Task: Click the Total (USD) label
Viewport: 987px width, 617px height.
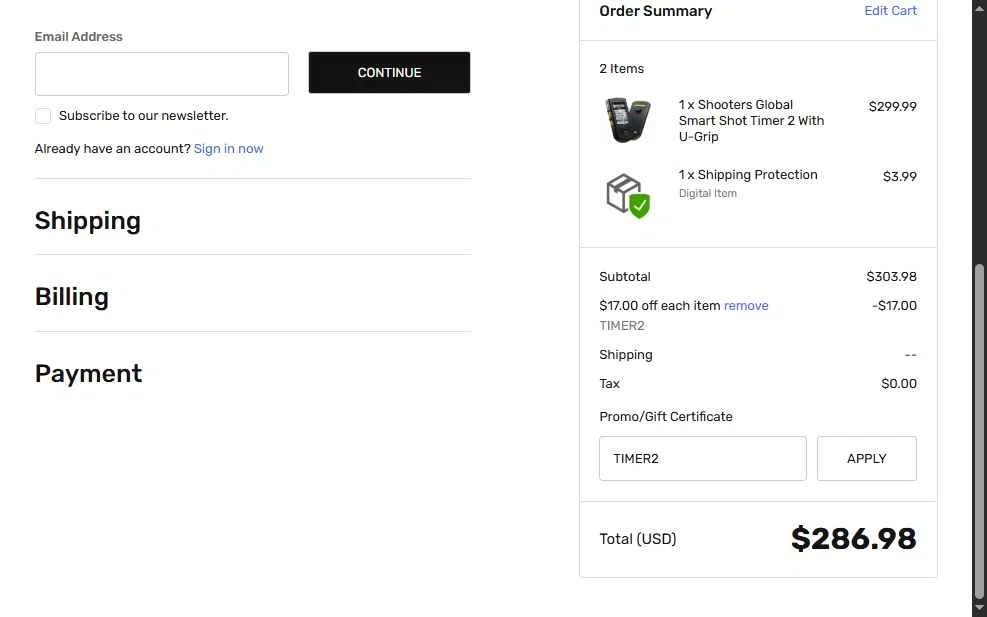Action: click(x=638, y=539)
